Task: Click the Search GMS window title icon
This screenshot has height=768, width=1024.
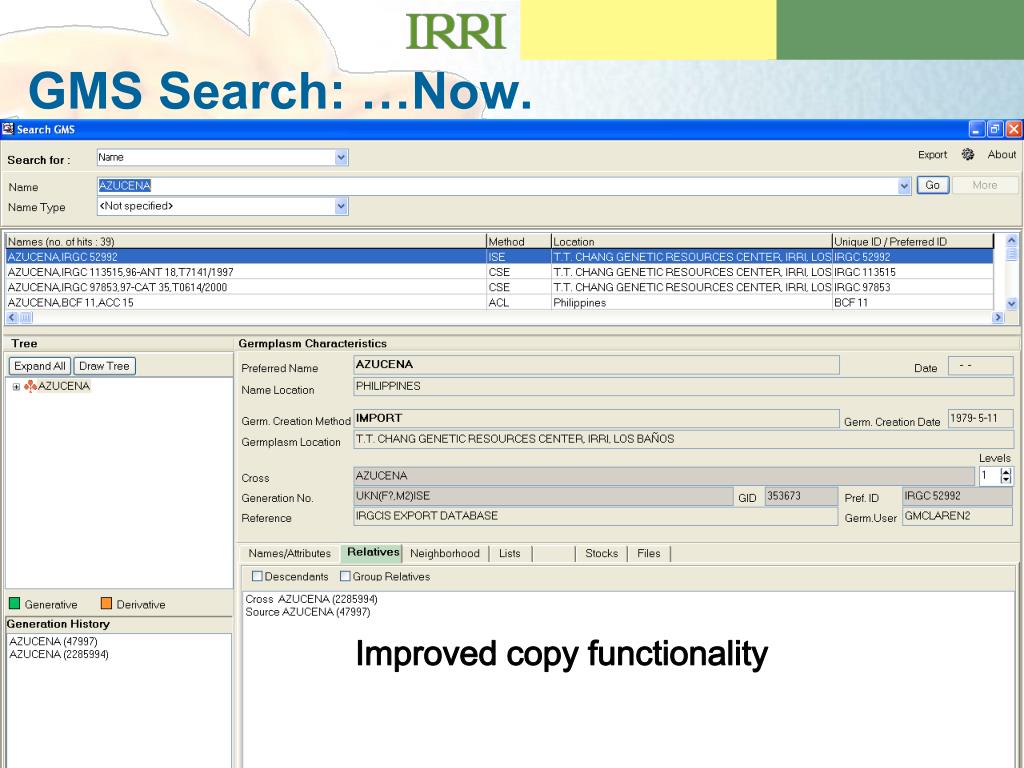Action: pos(8,129)
